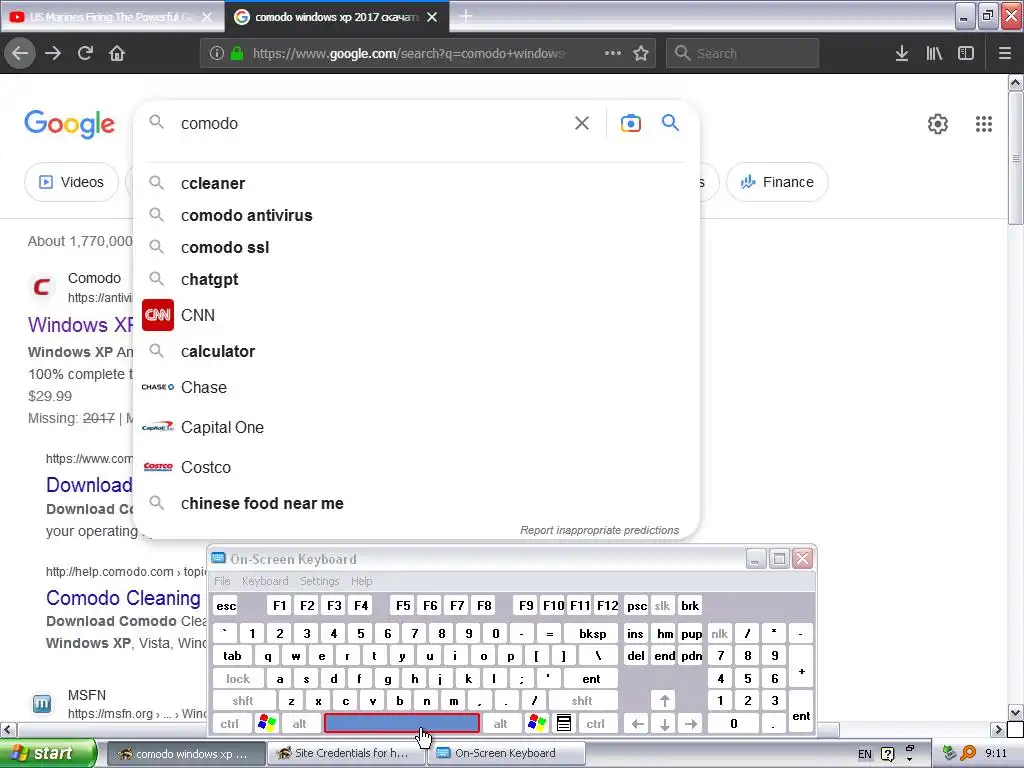The image size is (1024, 768).
Task: Tap the up arrow key on keyboard
Action: tap(664, 701)
